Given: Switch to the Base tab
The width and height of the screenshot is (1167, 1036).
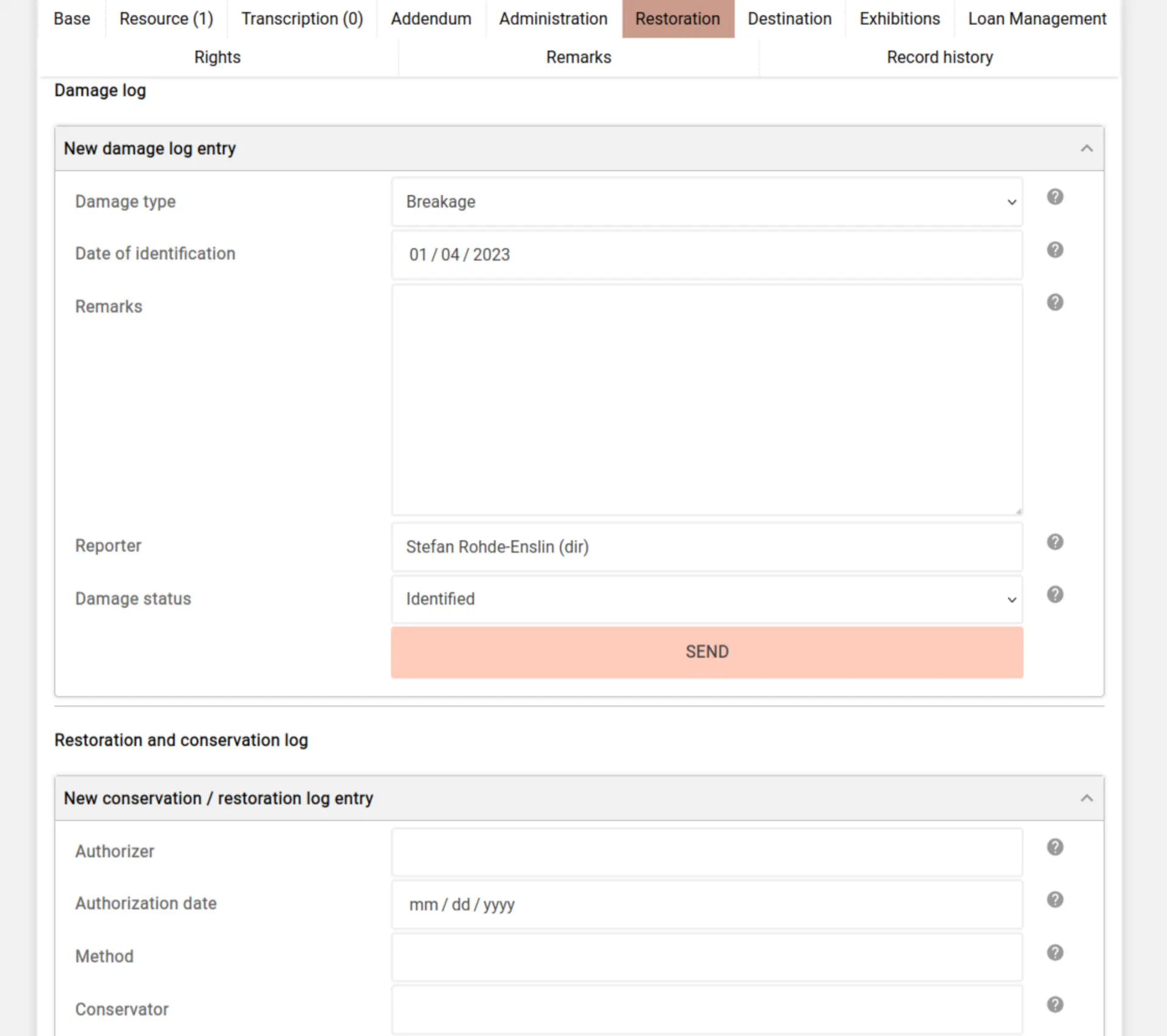Looking at the screenshot, I should point(72,19).
